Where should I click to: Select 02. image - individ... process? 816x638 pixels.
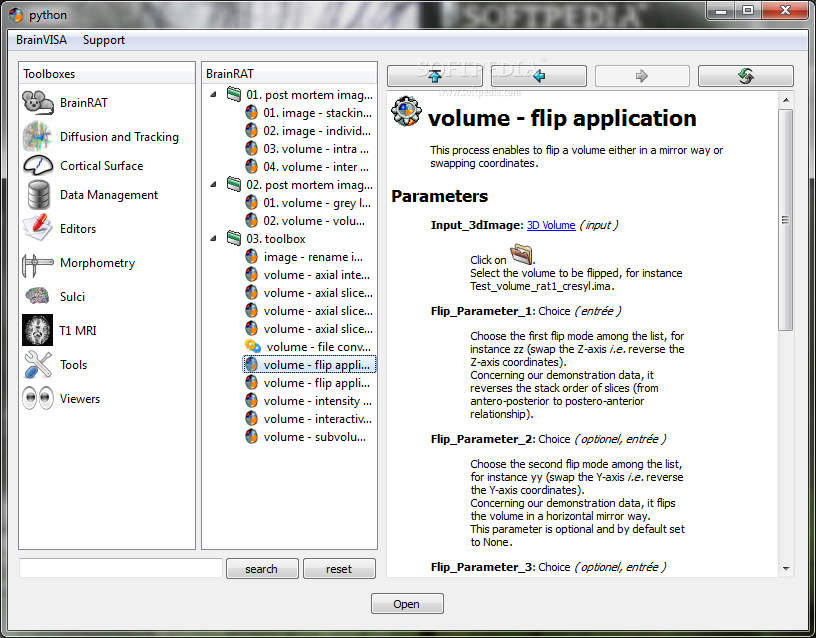308,131
